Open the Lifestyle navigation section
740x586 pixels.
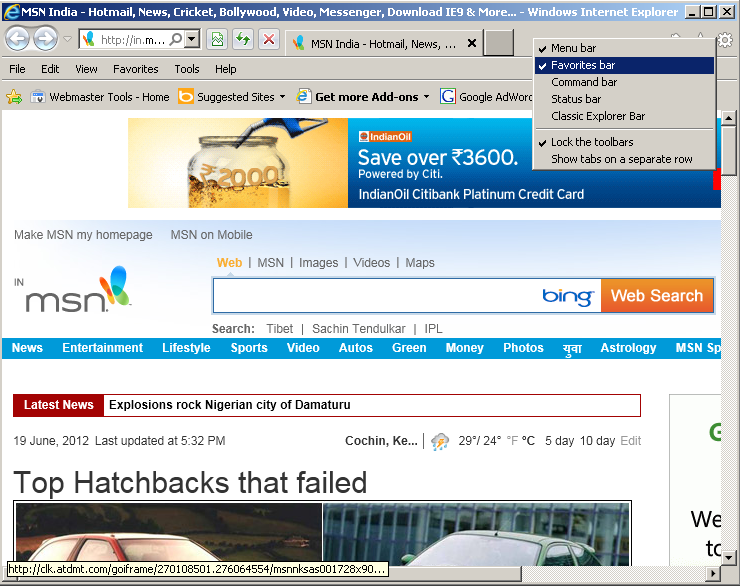[186, 348]
